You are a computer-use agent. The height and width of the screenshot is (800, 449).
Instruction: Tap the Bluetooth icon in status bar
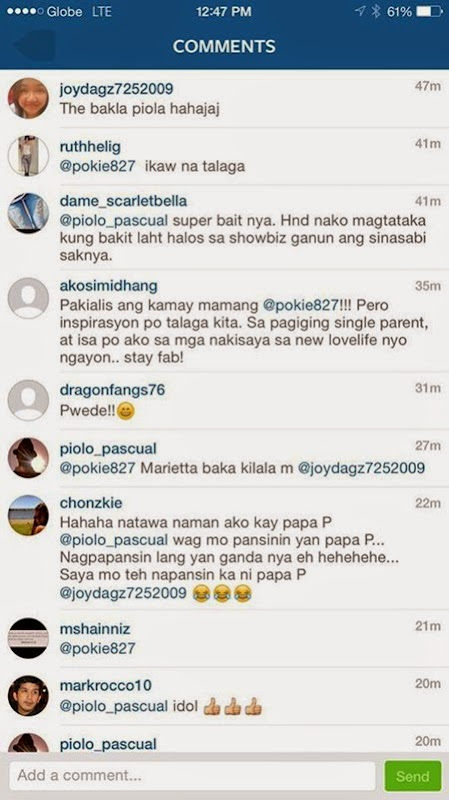click(376, 12)
